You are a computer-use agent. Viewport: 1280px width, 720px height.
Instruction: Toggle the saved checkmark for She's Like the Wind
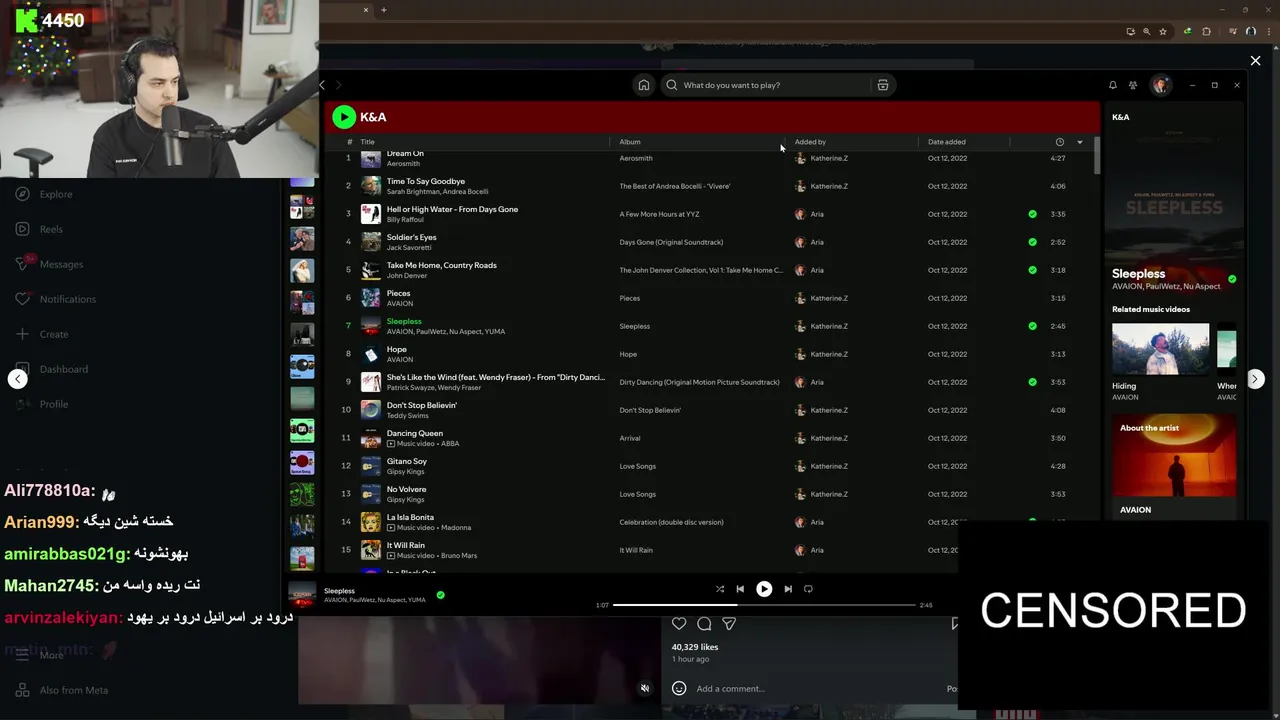(x=1033, y=382)
